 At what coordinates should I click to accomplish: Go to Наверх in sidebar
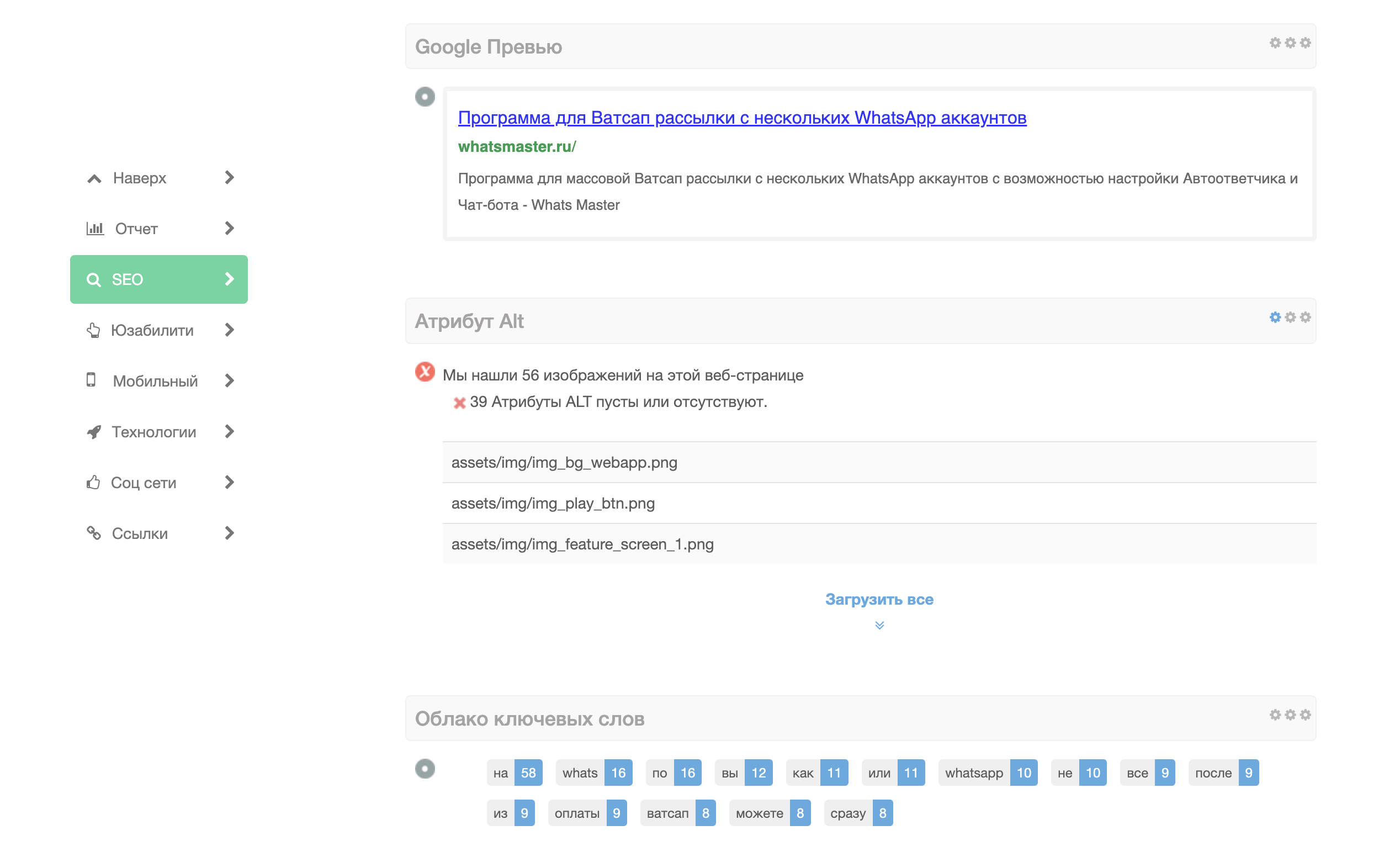[x=139, y=178]
